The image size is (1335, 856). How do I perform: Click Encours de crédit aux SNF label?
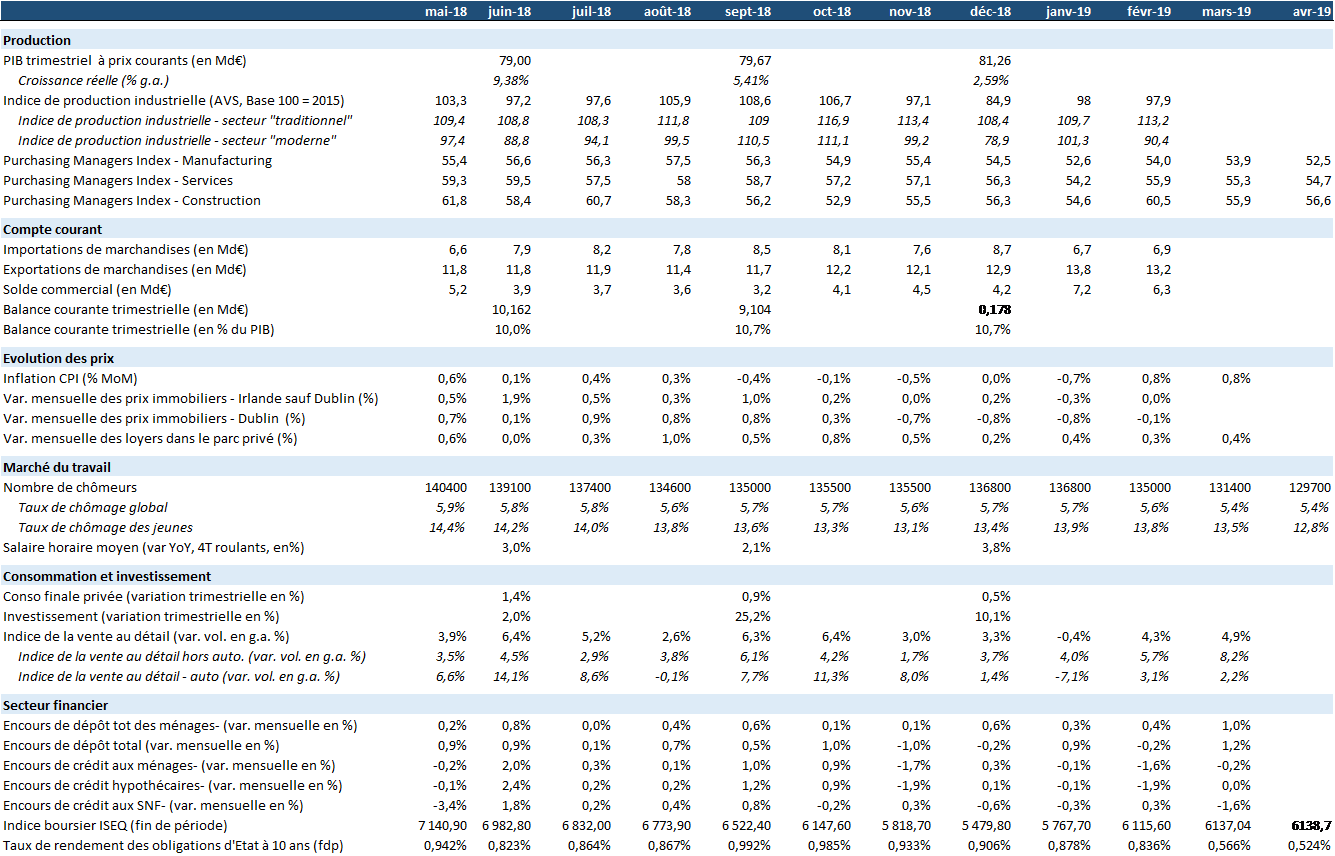153,805
